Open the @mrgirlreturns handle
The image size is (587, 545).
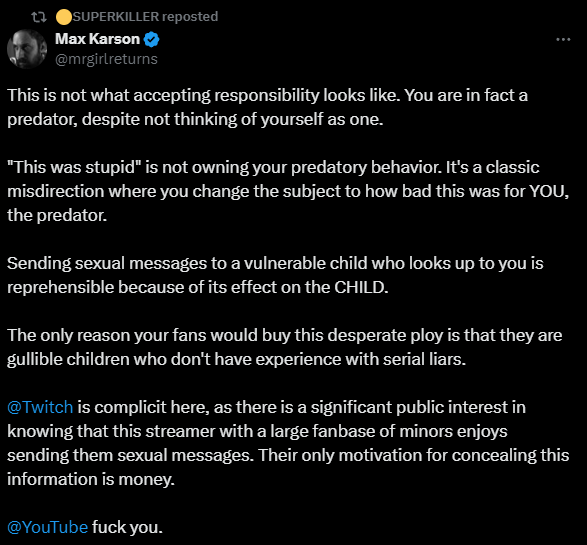coord(106,59)
